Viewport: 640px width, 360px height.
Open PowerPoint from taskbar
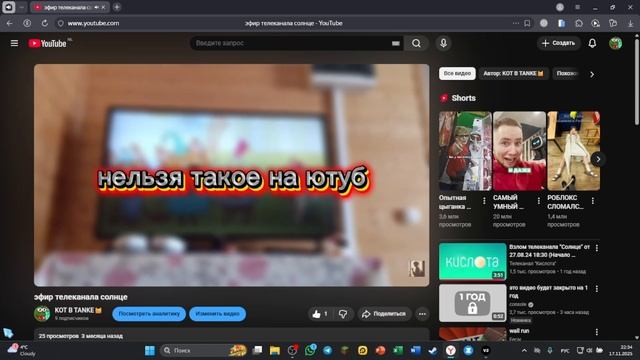380,350
